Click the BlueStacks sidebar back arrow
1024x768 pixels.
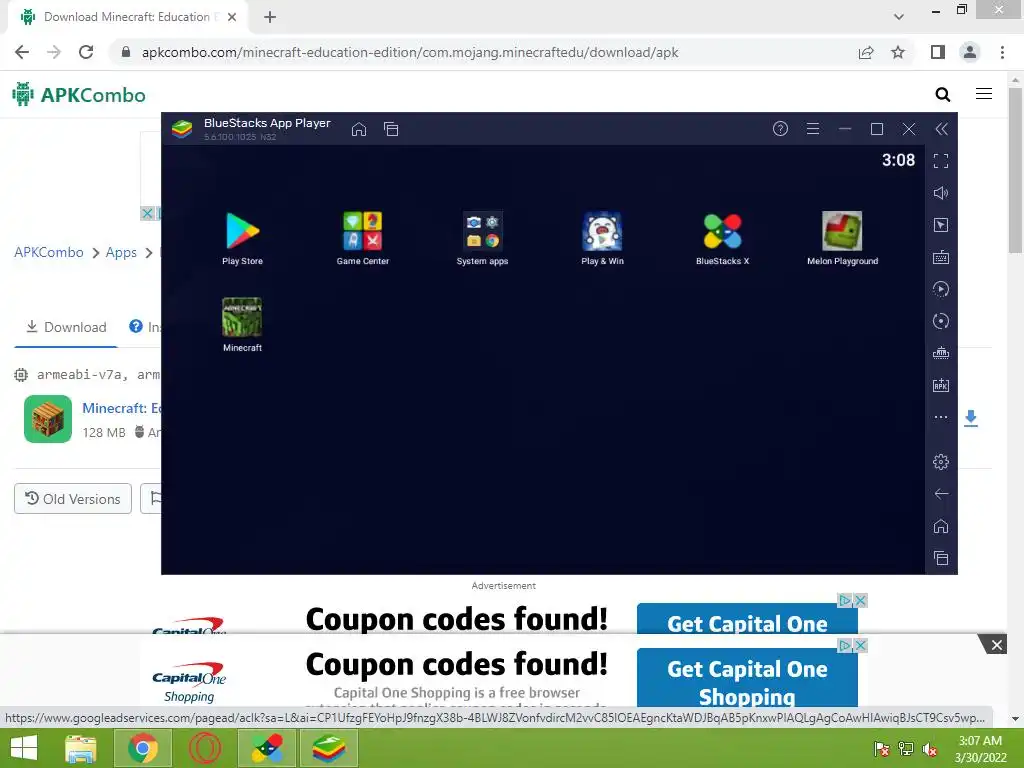tap(940, 494)
